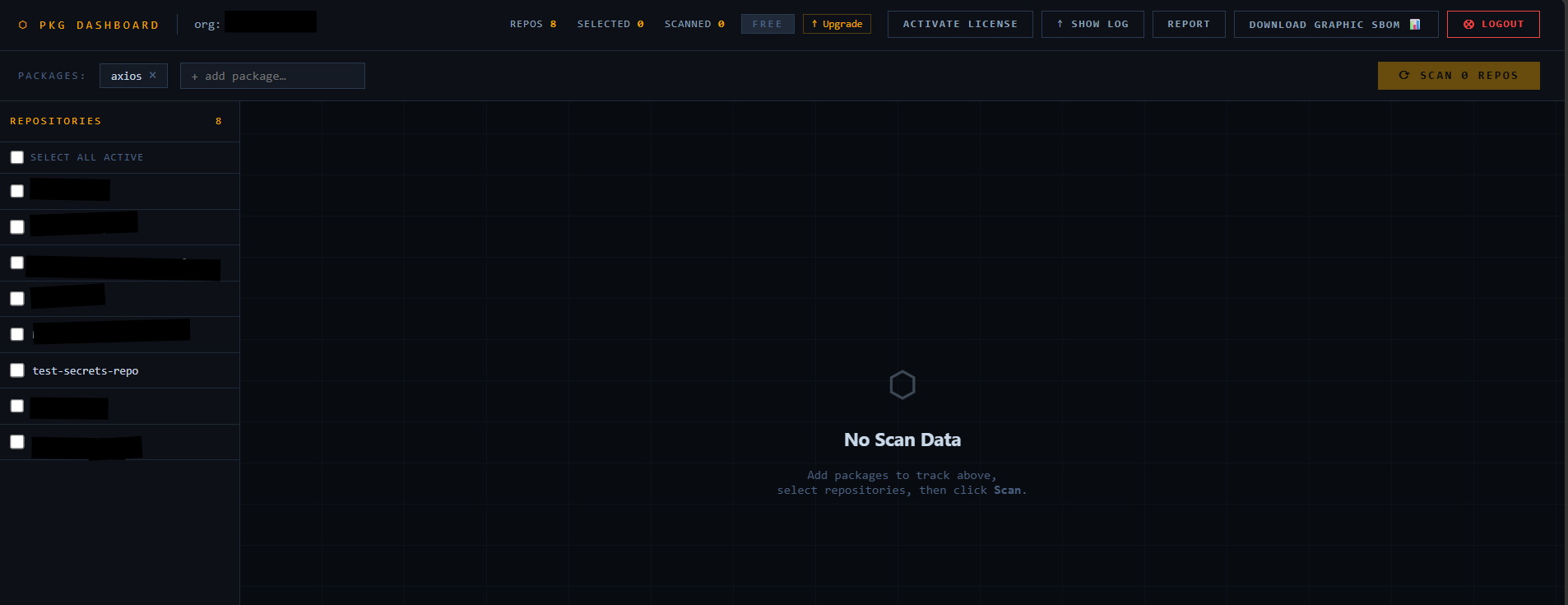Screen dimensions: 1568x605
Task: Click the Repositories panel heading
Action: 56,121
